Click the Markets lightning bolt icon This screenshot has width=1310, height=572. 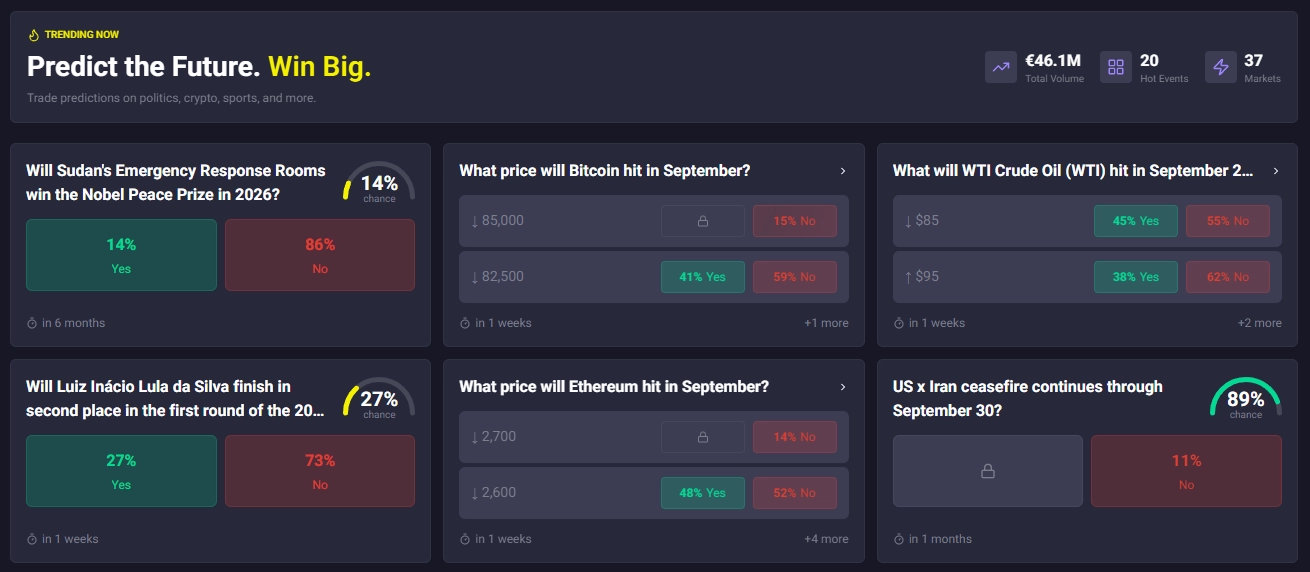pyautogui.click(x=1221, y=67)
